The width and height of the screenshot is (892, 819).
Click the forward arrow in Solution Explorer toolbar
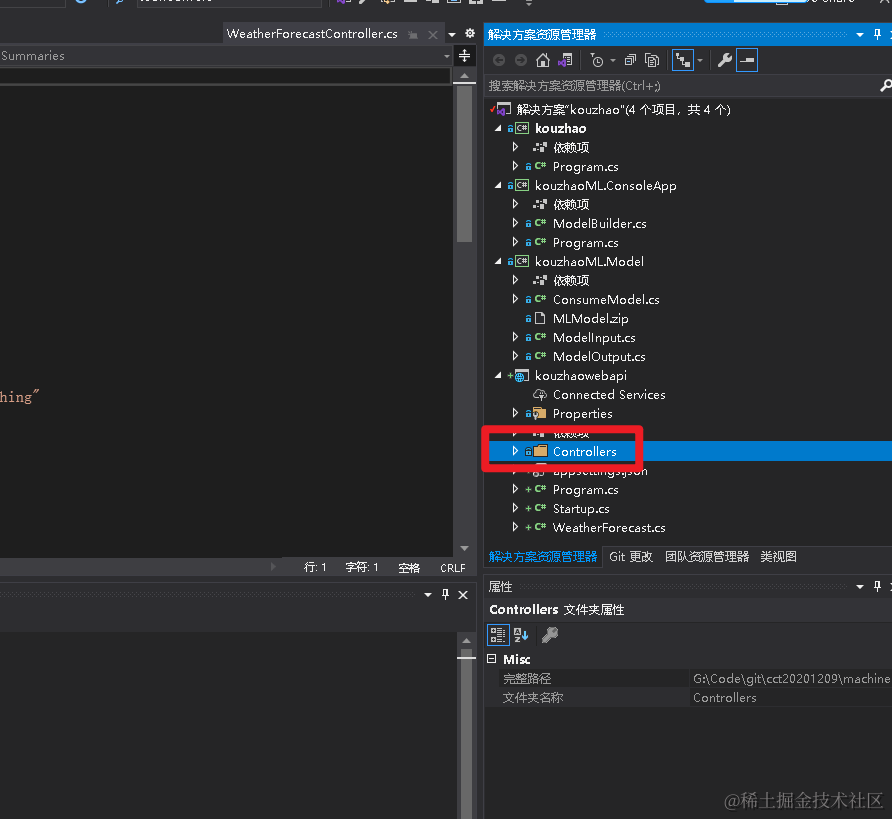521,60
